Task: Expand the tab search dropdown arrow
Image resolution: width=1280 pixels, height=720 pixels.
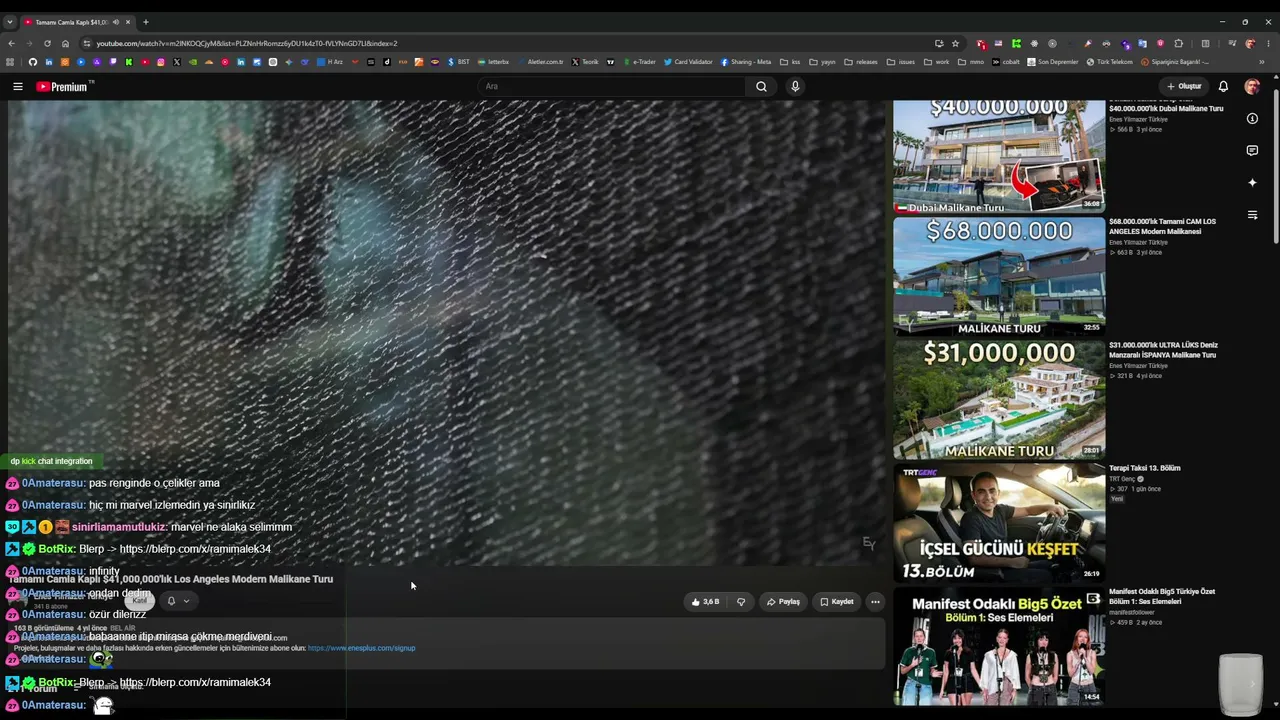Action: pos(10,22)
